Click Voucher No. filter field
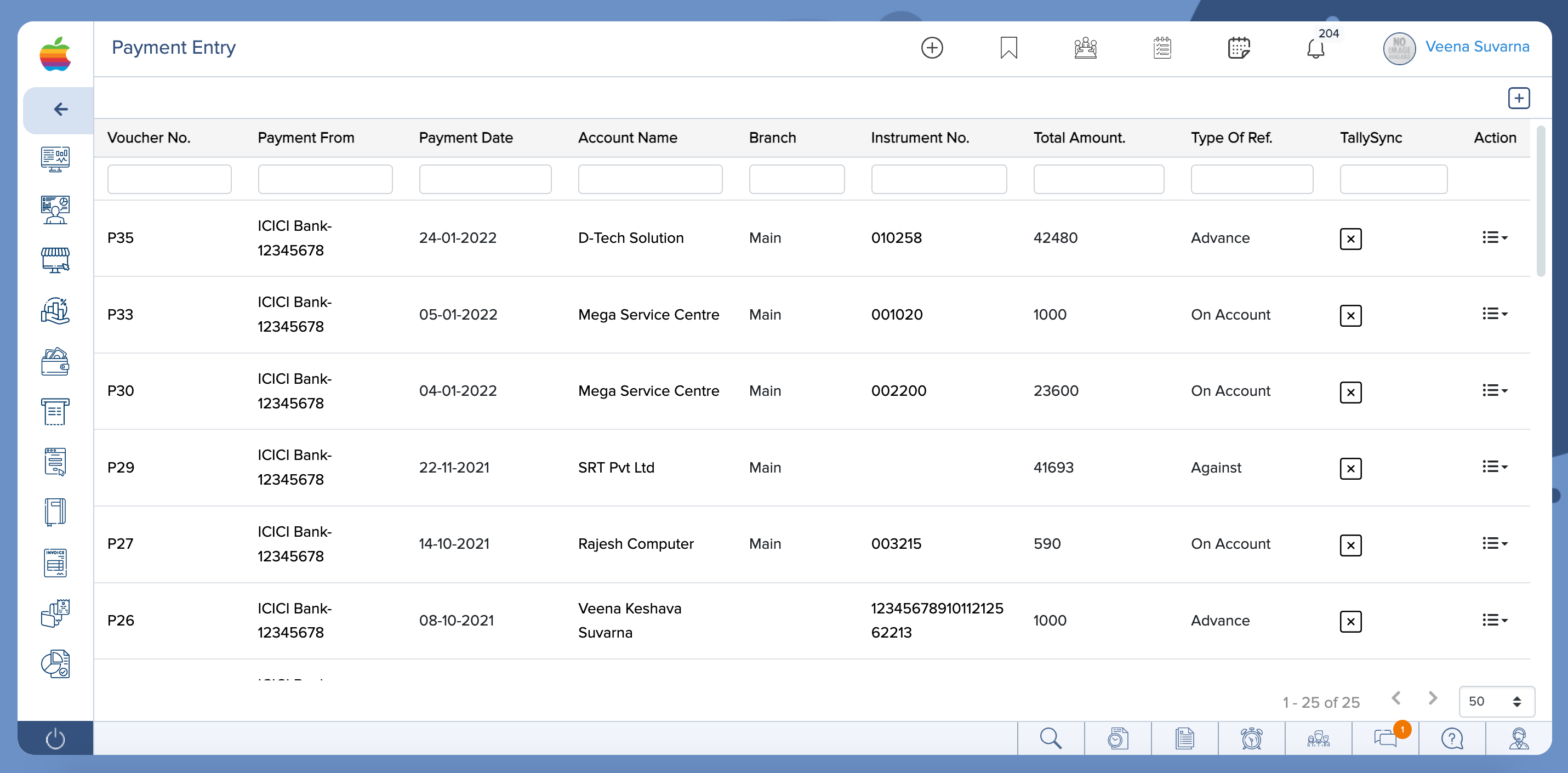The height and width of the screenshot is (773, 1568). click(x=169, y=179)
